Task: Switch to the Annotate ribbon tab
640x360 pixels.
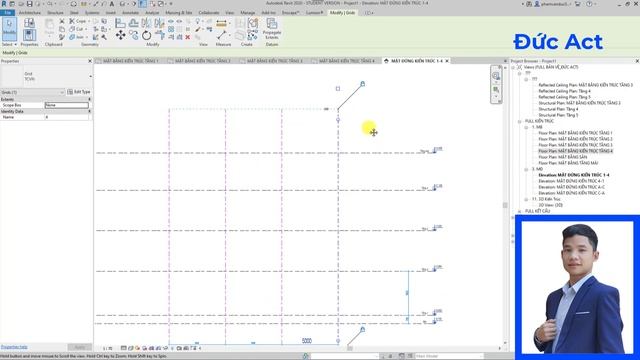Action: point(131,13)
